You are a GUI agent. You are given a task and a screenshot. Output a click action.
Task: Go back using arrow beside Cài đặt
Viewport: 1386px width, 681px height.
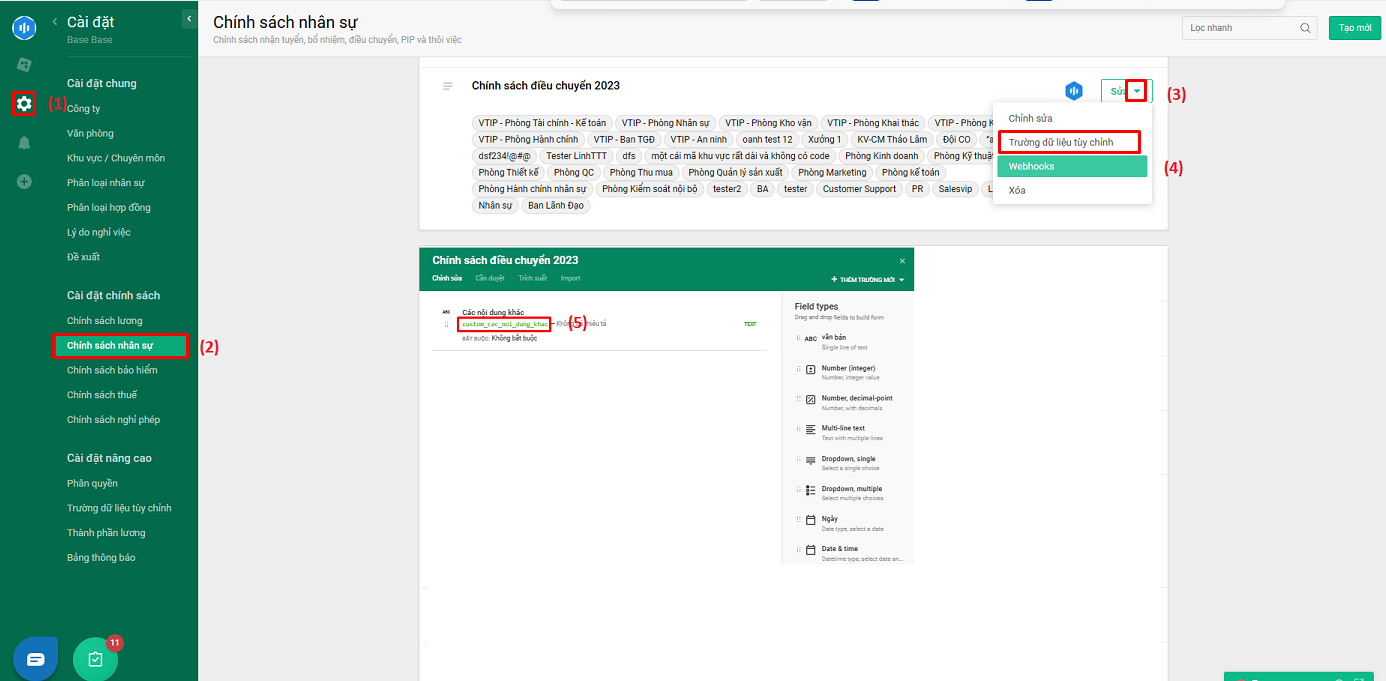(55, 21)
